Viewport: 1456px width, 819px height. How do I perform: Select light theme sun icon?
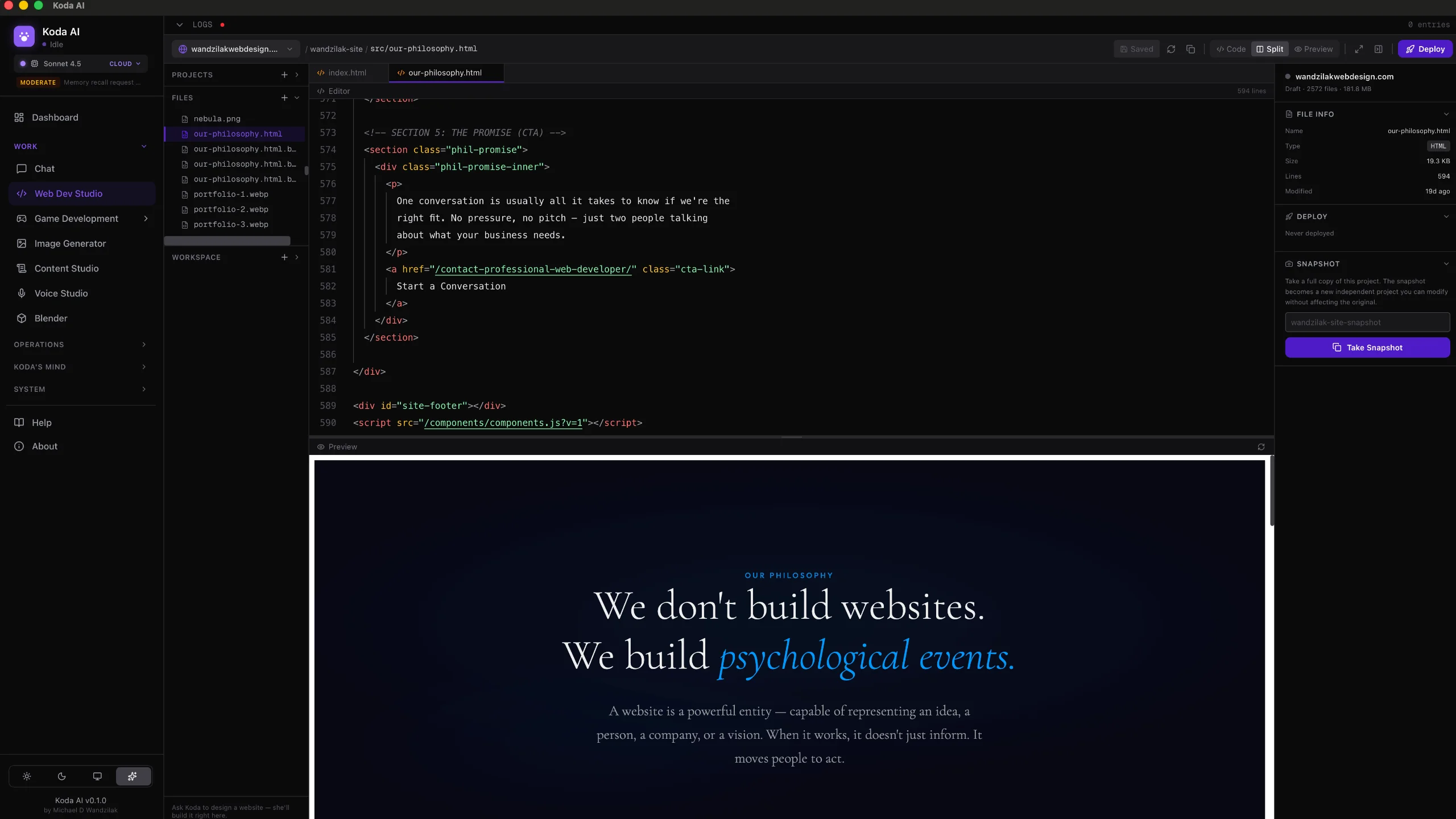(x=27, y=776)
